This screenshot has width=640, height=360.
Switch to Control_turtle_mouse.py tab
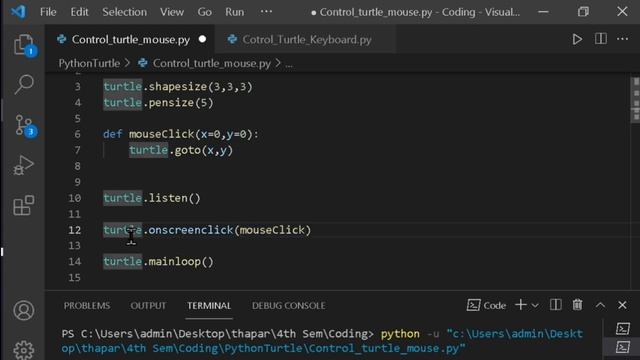click(x=130, y=40)
